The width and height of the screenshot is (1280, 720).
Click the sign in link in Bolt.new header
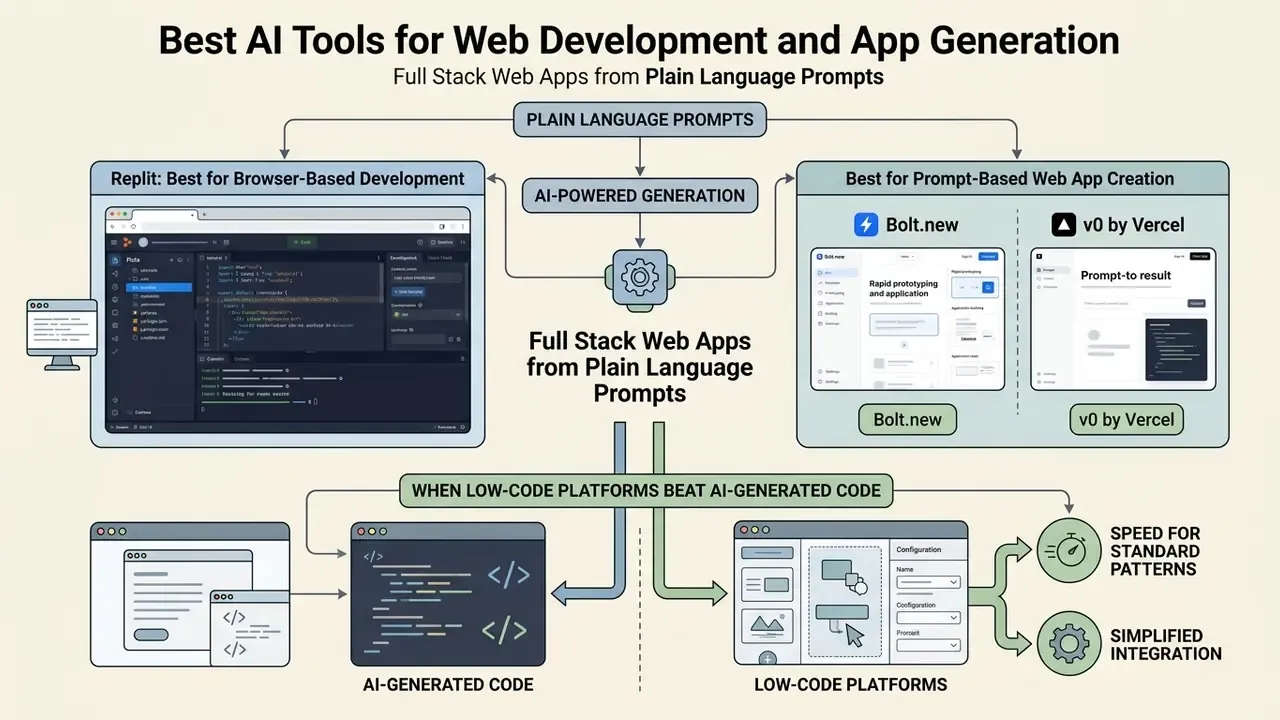click(967, 256)
